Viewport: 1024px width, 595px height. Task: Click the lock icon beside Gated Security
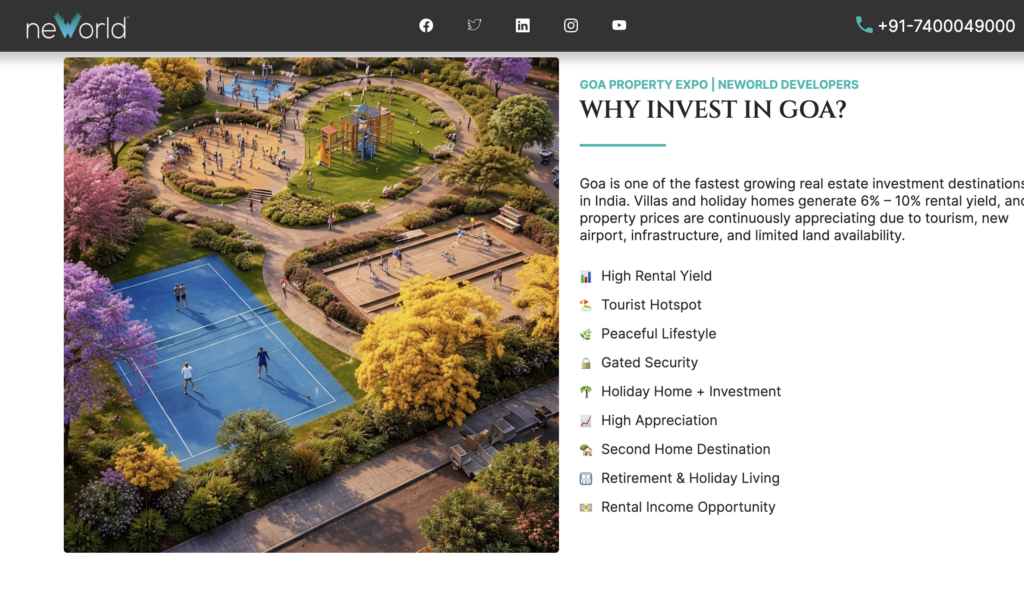[586, 363]
